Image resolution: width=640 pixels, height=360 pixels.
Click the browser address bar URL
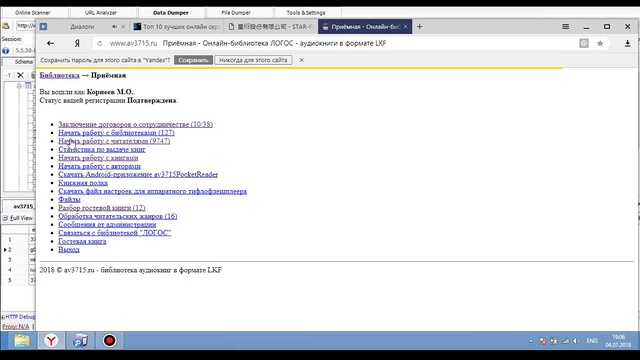pyautogui.click(x=133, y=43)
